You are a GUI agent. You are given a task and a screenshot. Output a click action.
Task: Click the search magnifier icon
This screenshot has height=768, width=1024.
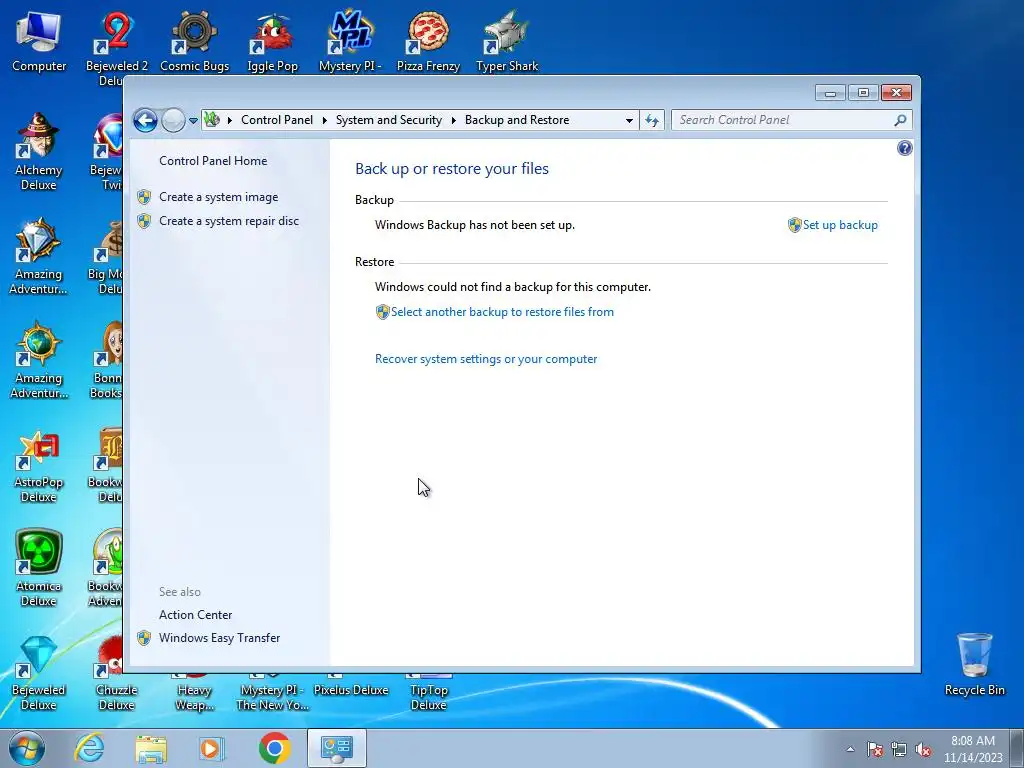point(900,120)
